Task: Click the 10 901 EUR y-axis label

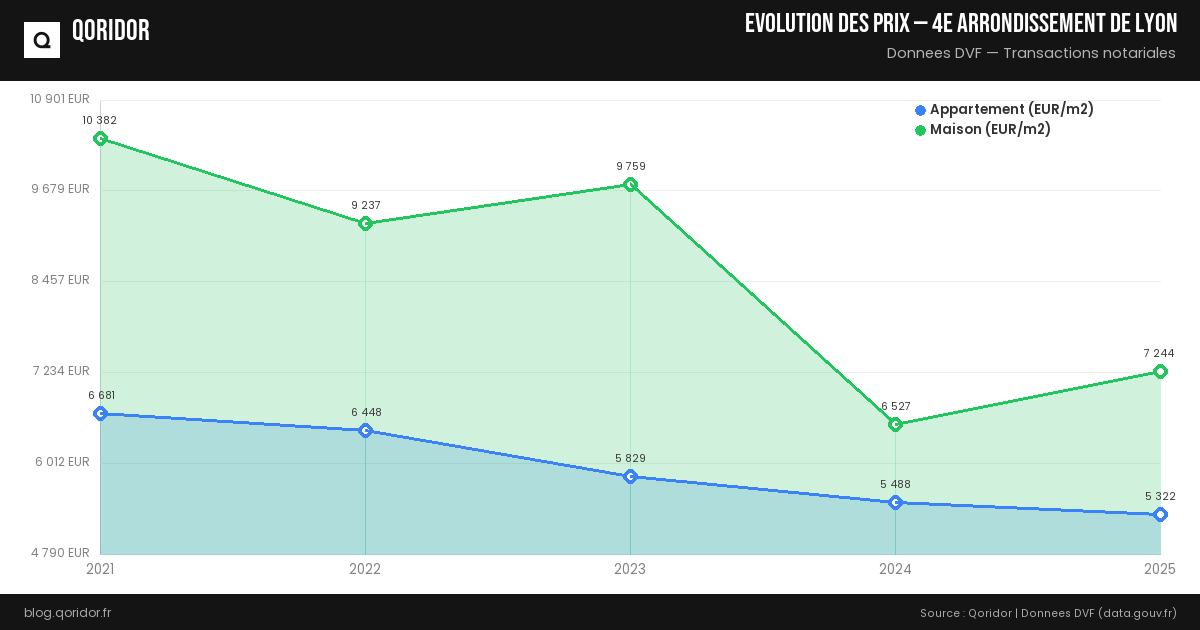Action: pyautogui.click(x=59, y=99)
